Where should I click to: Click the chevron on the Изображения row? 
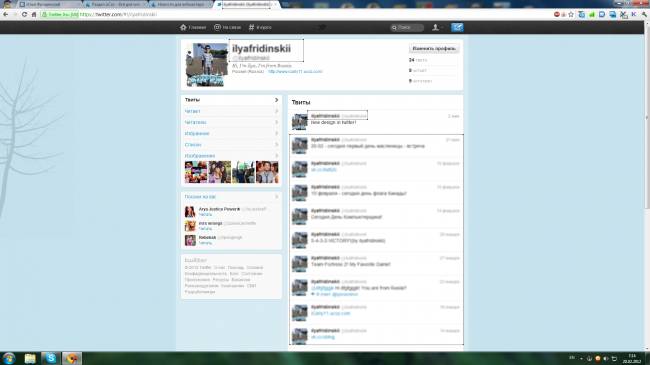[x=276, y=156]
